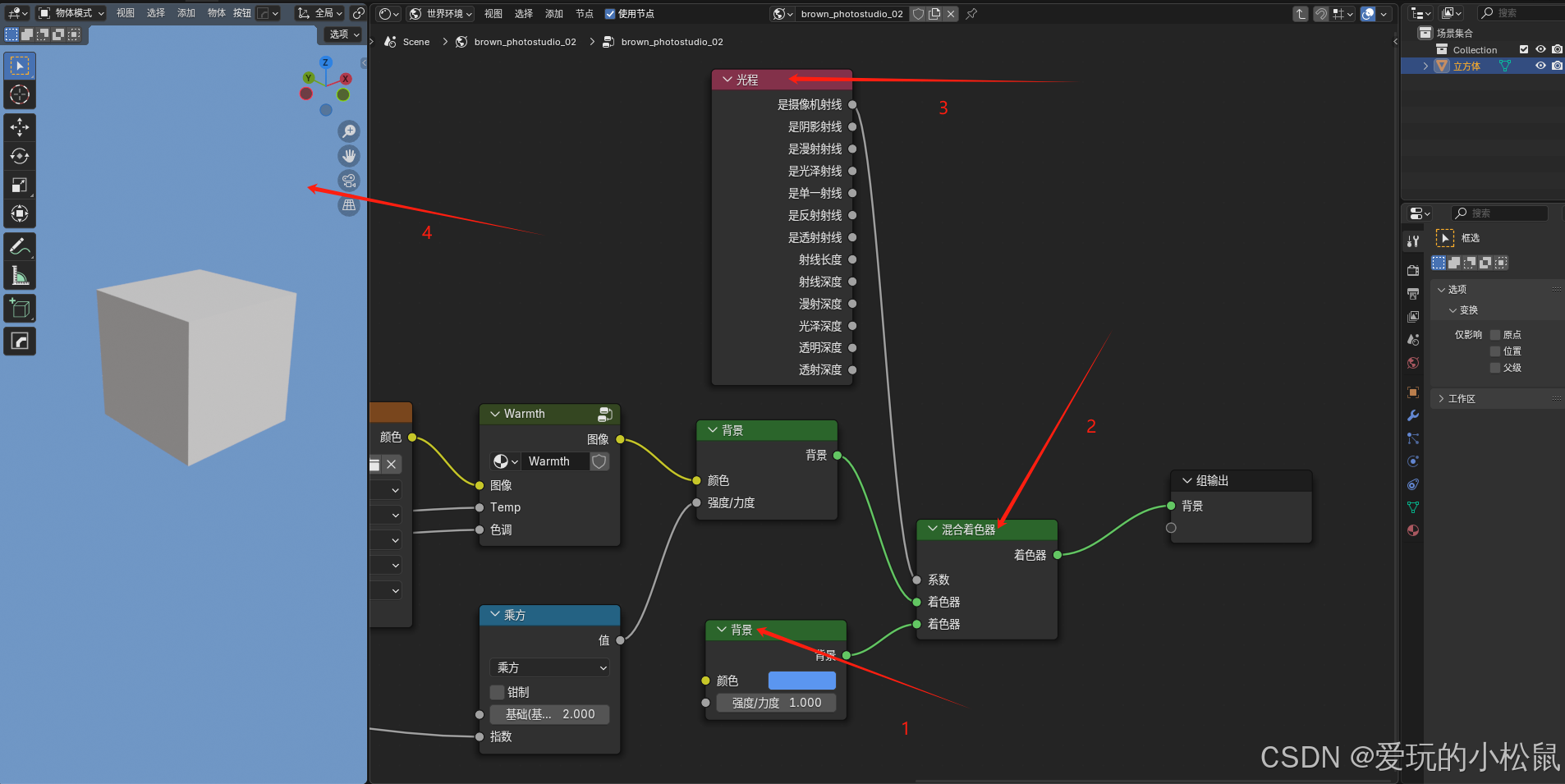This screenshot has width=1565, height=784.
Task: Open the Particles properties tab
Action: [x=1413, y=438]
